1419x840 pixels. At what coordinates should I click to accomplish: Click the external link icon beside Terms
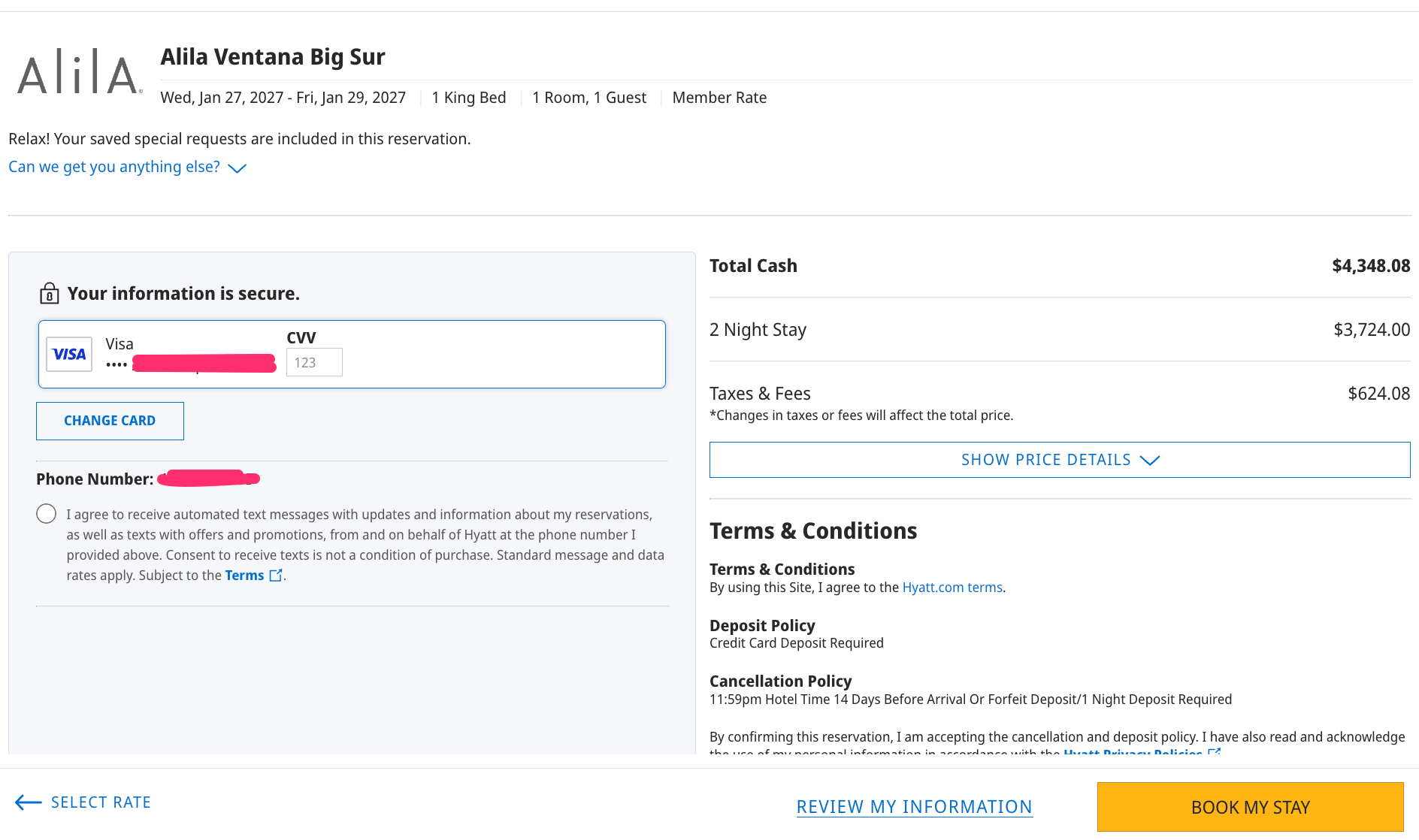pos(276,576)
